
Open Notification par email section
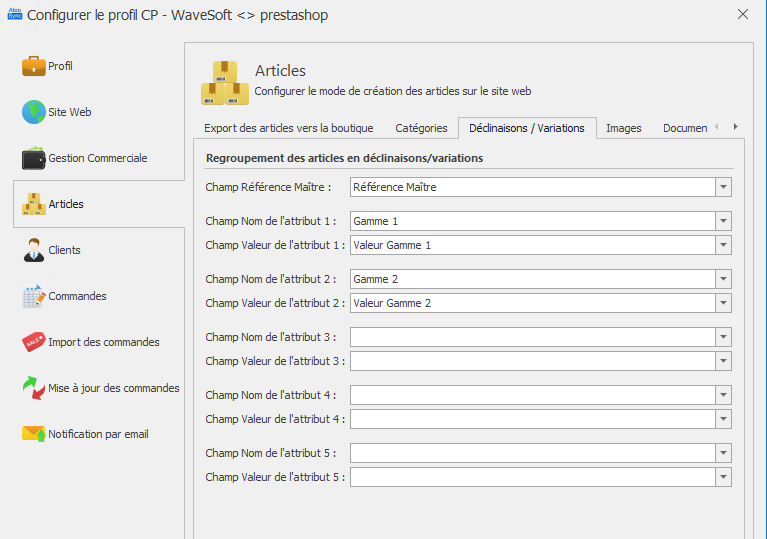click(98, 434)
